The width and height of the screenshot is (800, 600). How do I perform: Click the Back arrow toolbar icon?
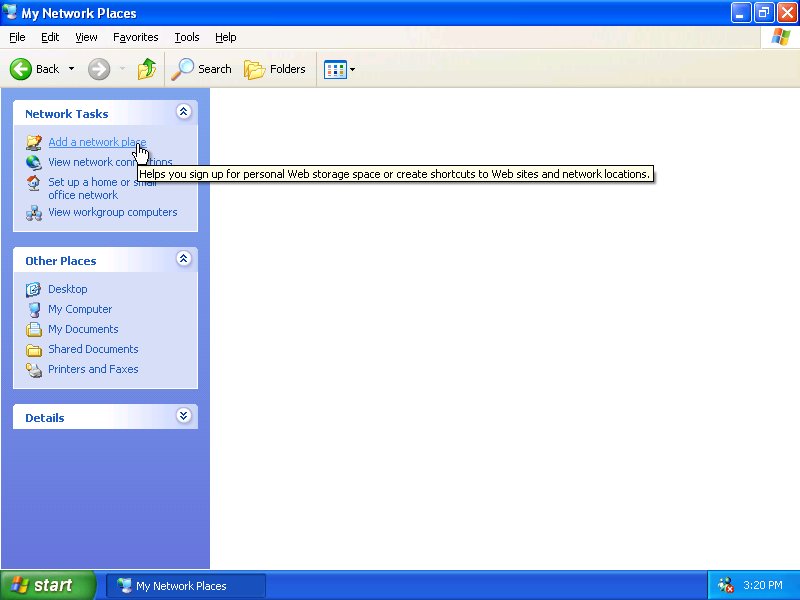point(22,69)
